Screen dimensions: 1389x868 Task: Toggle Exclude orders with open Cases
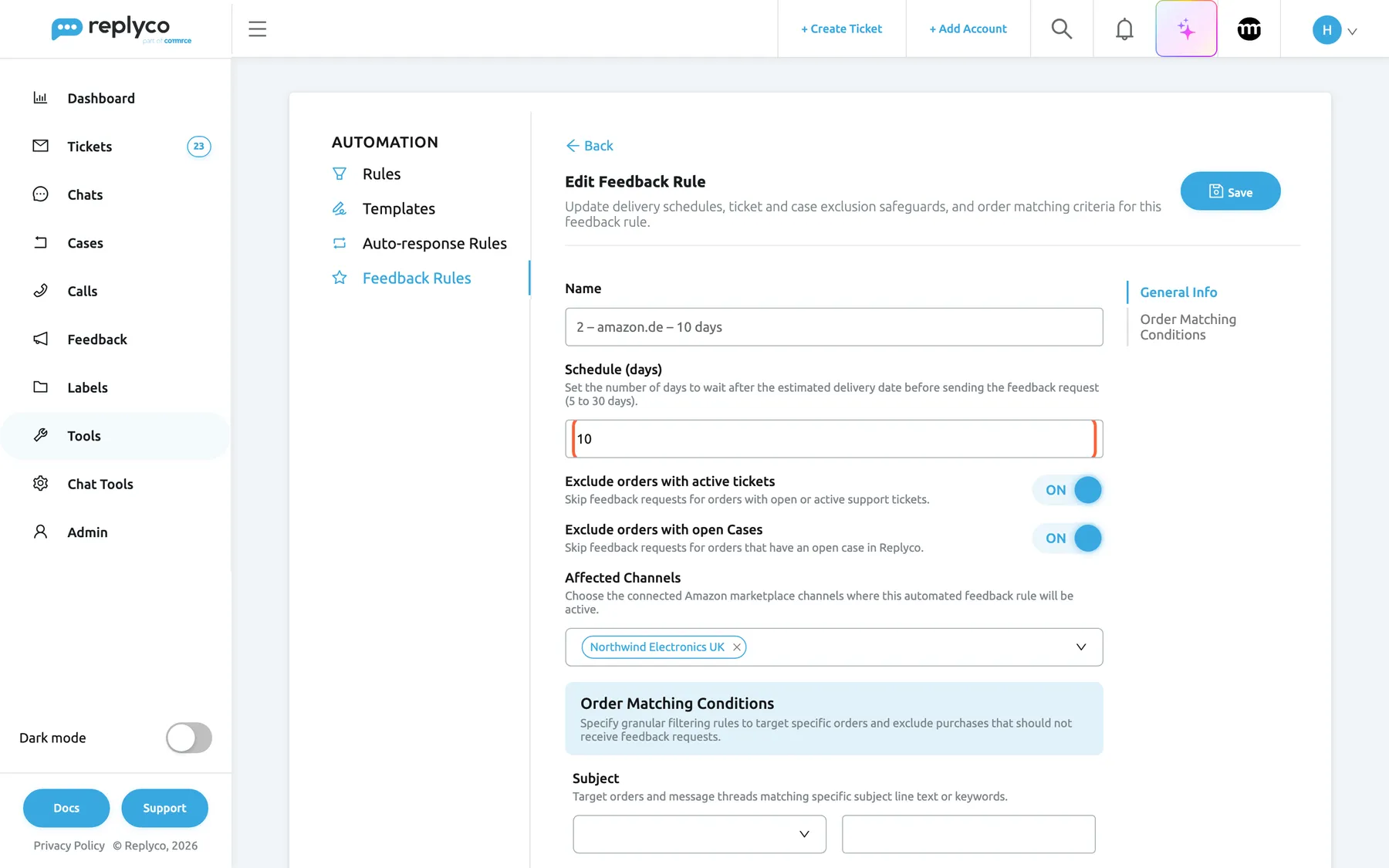tap(1068, 539)
